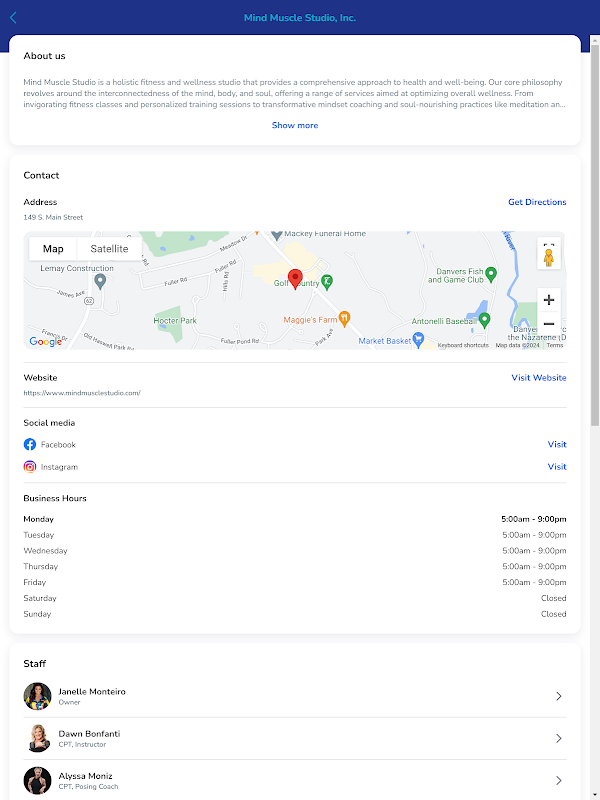The image size is (600, 800).
Task: Open Alyssa Moniz's profile chevron
Action: (559, 781)
